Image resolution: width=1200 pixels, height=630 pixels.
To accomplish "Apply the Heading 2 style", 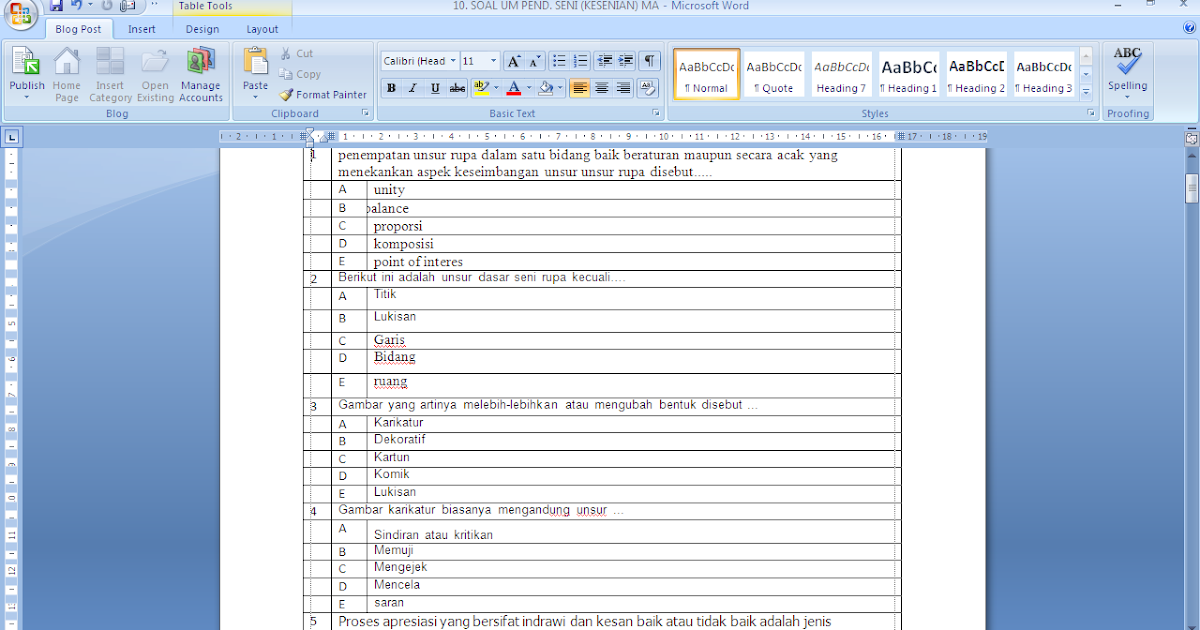I will (977, 74).
